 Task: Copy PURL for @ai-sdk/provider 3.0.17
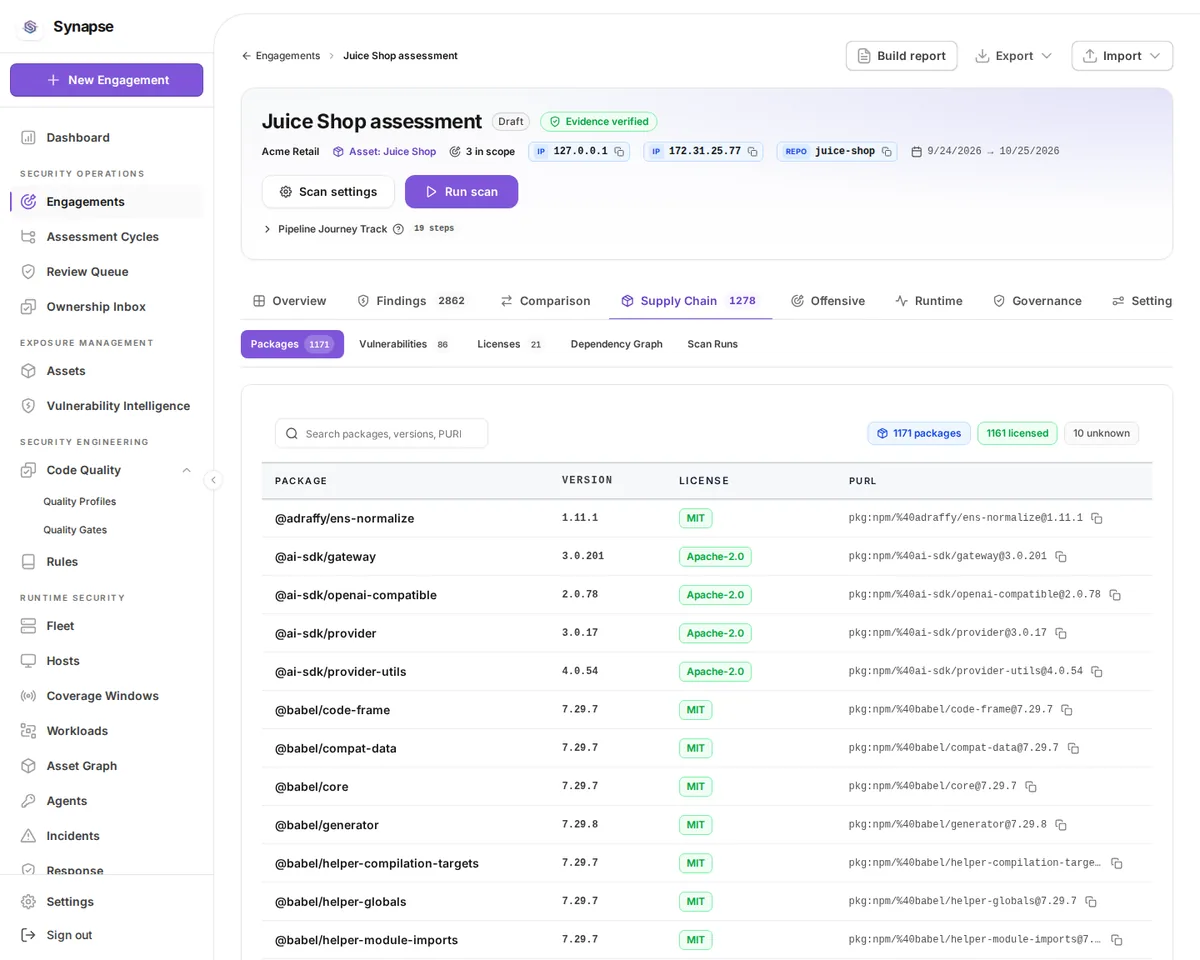click(x=1060, y=633)
